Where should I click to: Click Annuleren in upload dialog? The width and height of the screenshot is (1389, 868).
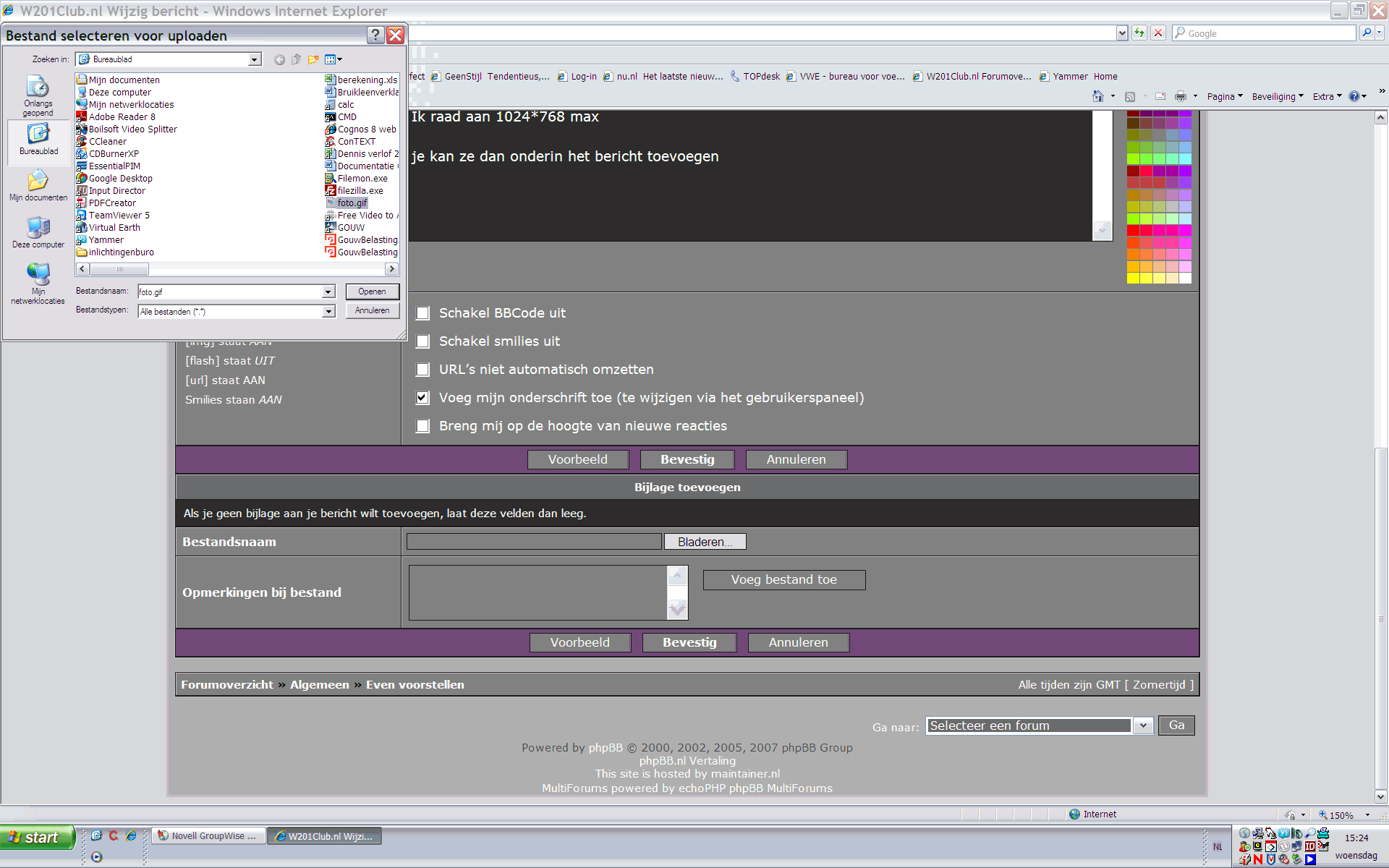372,310
